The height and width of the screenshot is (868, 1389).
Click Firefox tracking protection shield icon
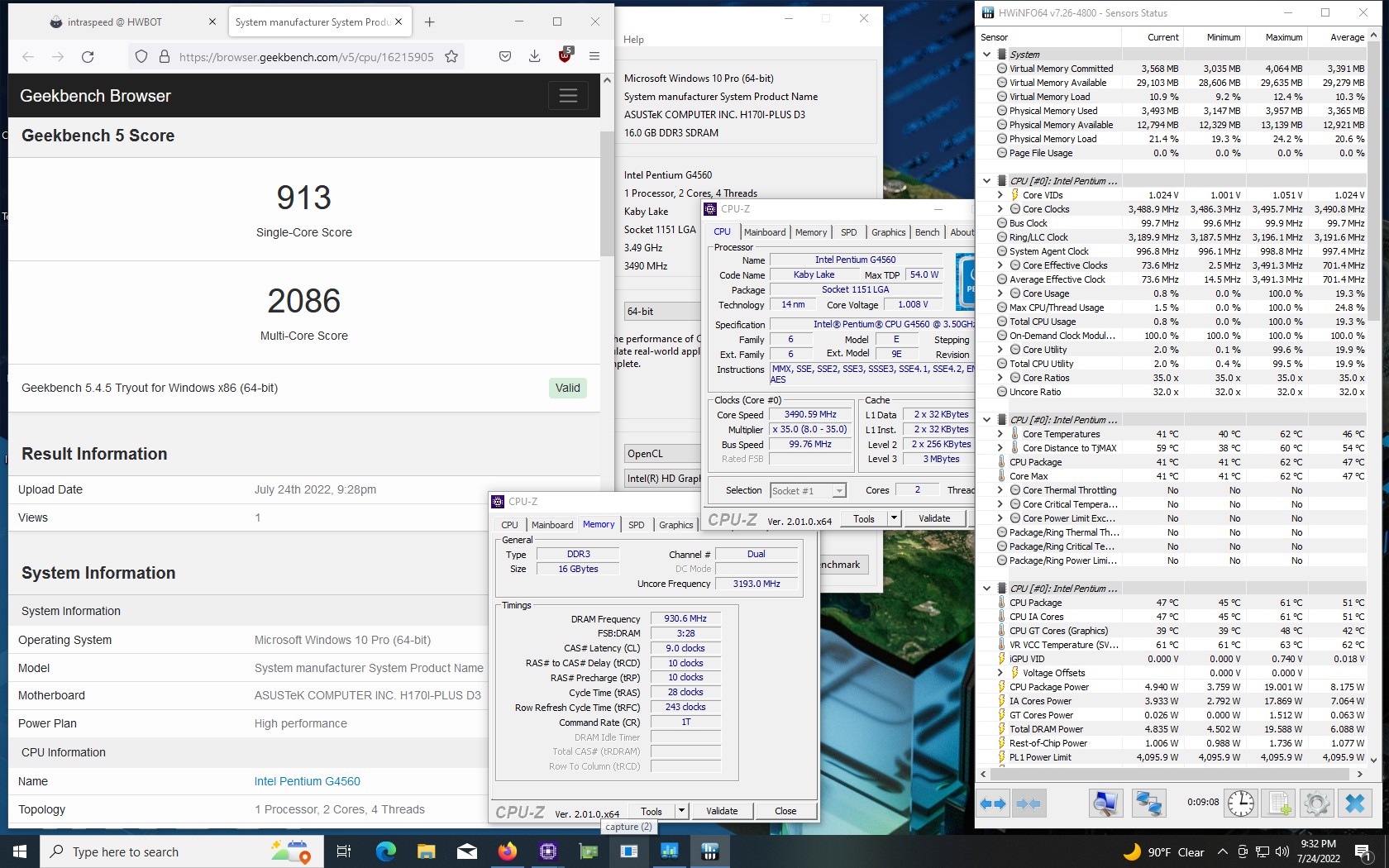pos(141,56)
